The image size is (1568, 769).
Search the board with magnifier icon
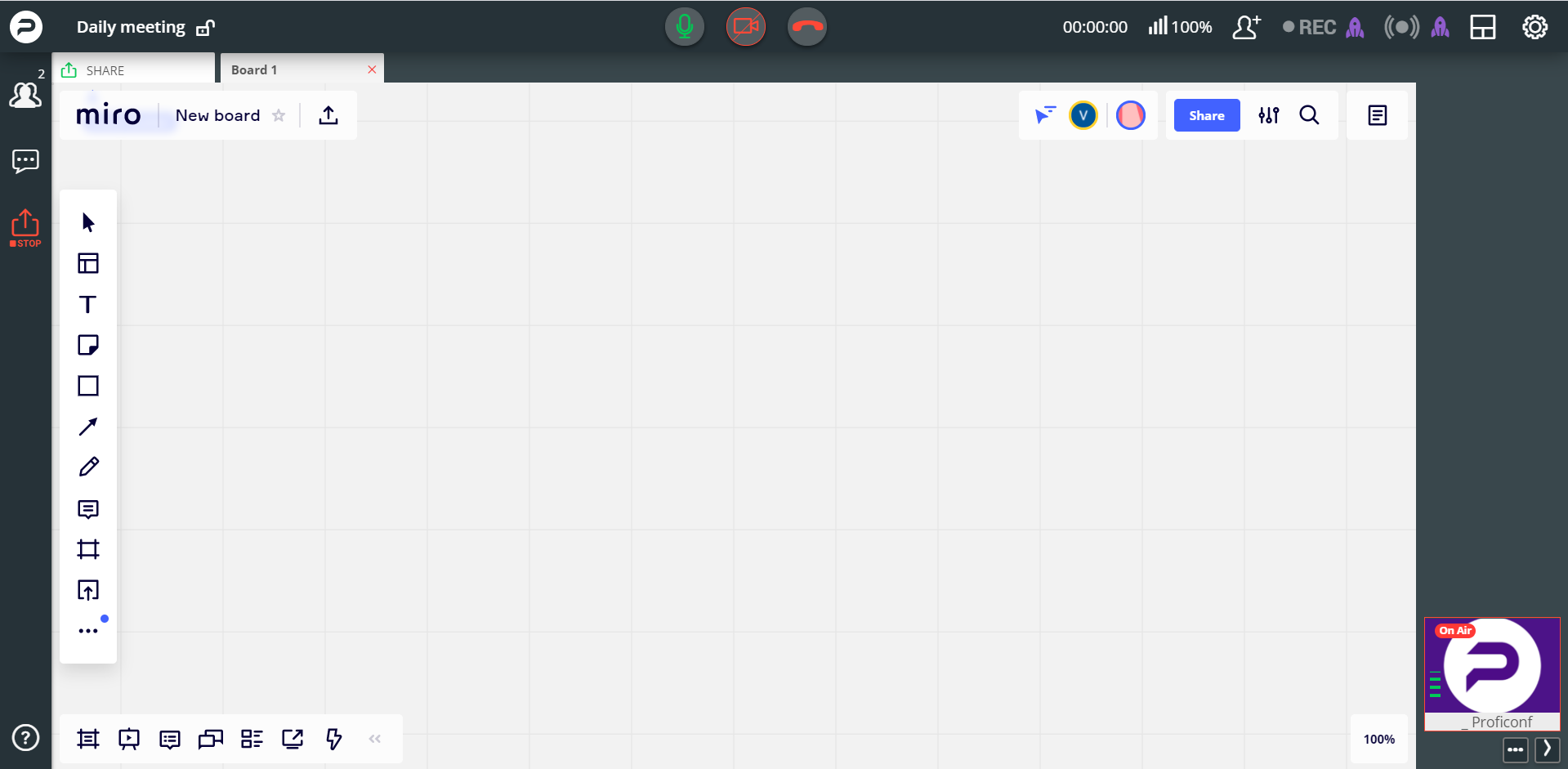coord(1310,115)
